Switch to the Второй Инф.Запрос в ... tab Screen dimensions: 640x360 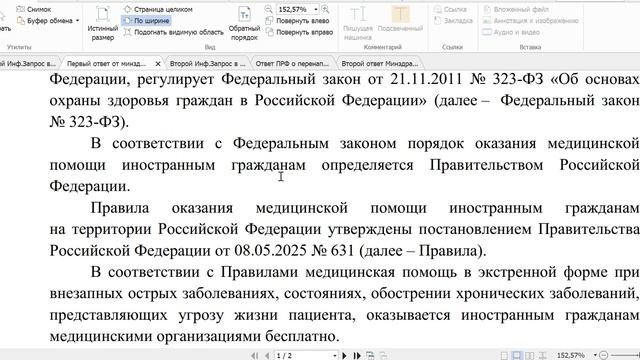click(x=208, y=64)
